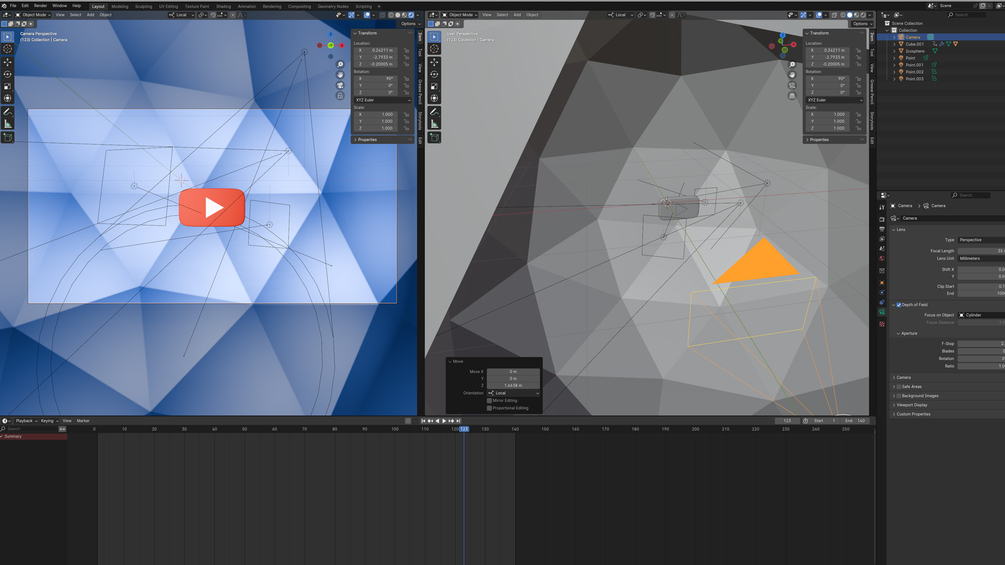Toggle the Safe Areas checkbox
The height and width of the screenshot is (565, 1005).
pyautogui.click(x=899, y=387)
